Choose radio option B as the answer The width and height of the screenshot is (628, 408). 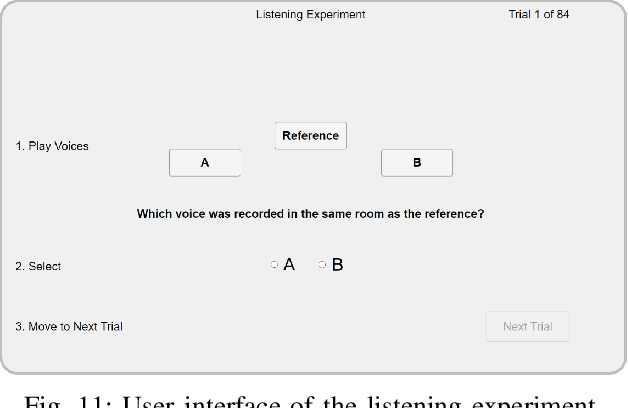(x=322, y=265)
